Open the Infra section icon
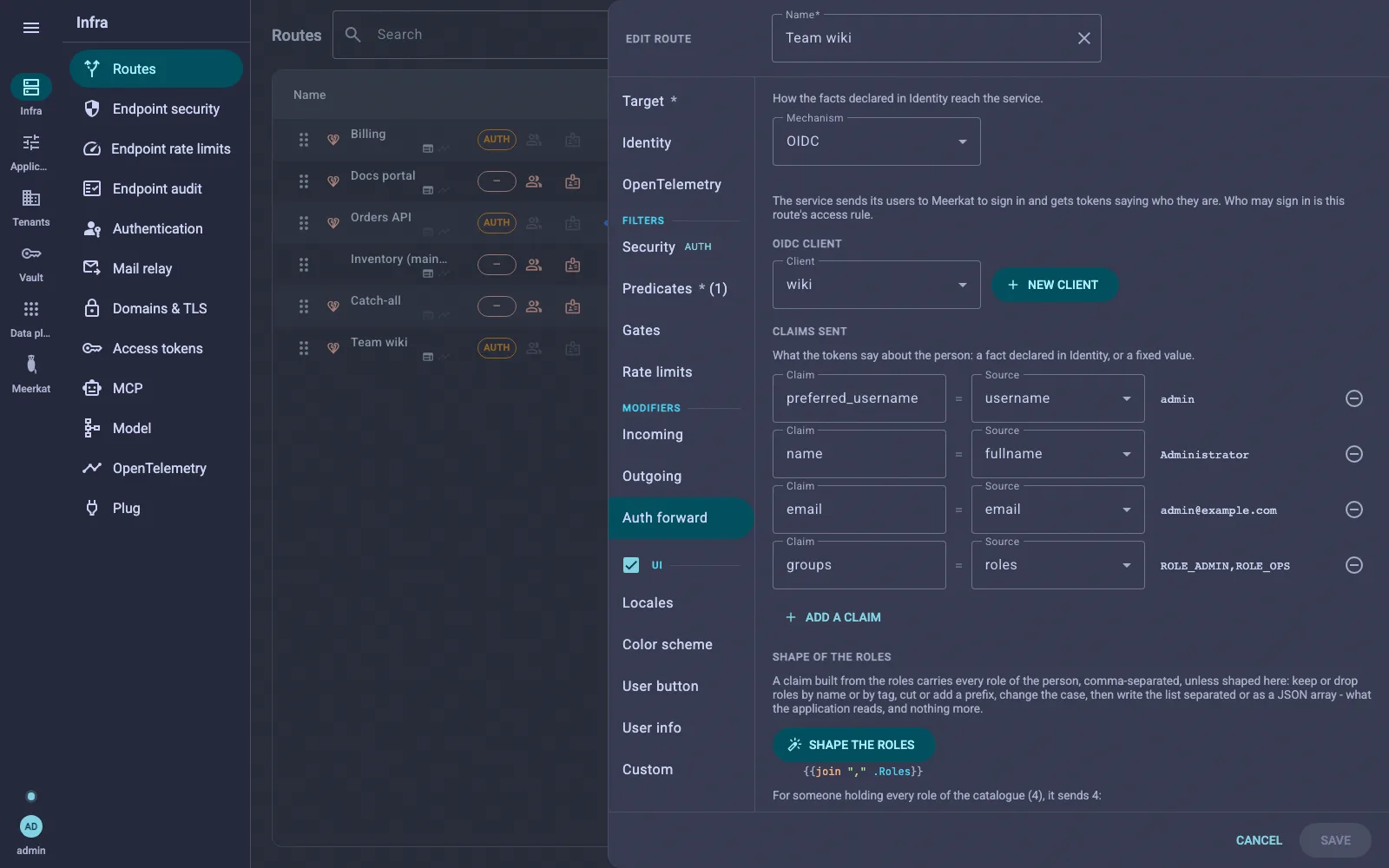Image resolution: width=1389 pixels, height=868 pixels. point(31,87)
